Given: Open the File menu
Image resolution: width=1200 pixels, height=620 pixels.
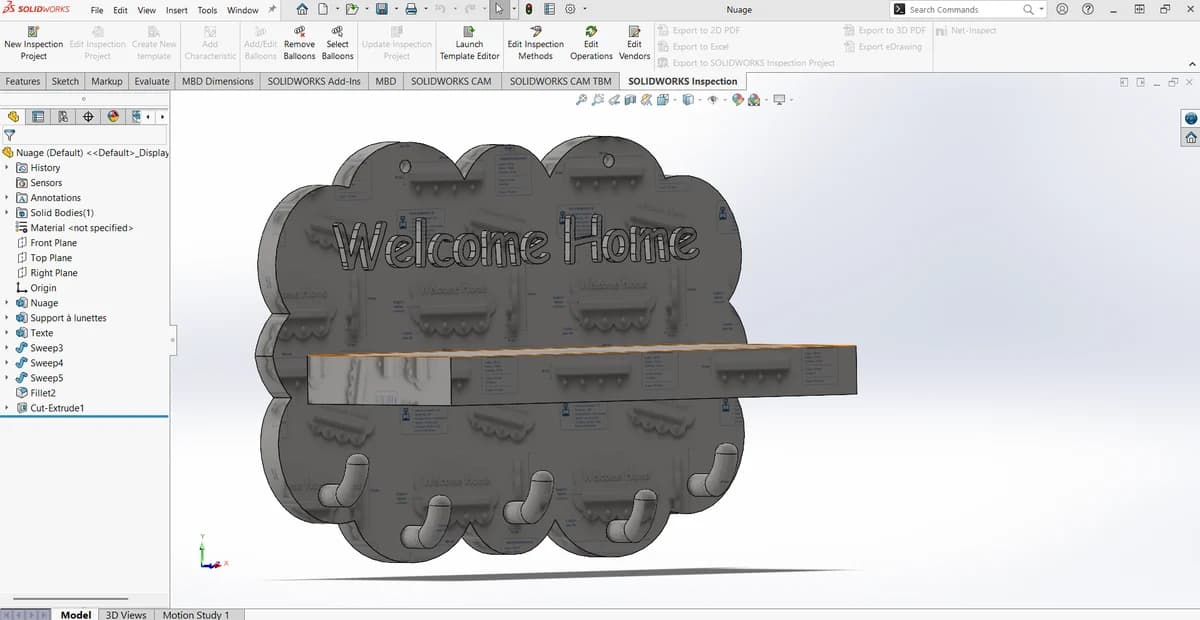Looking at the screenshot, I should (97, 10).
